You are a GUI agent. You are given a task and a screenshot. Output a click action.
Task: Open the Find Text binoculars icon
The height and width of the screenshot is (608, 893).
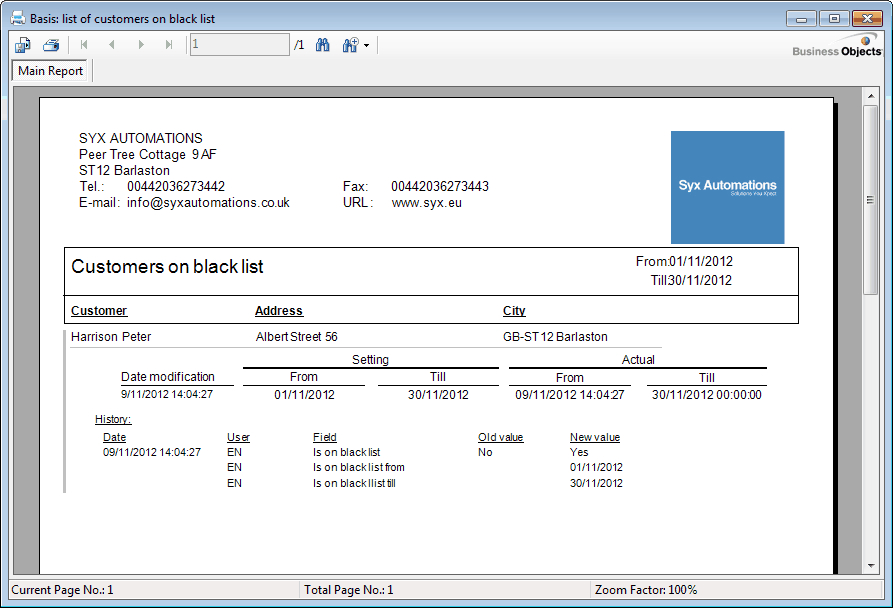(x=323, y=45)
